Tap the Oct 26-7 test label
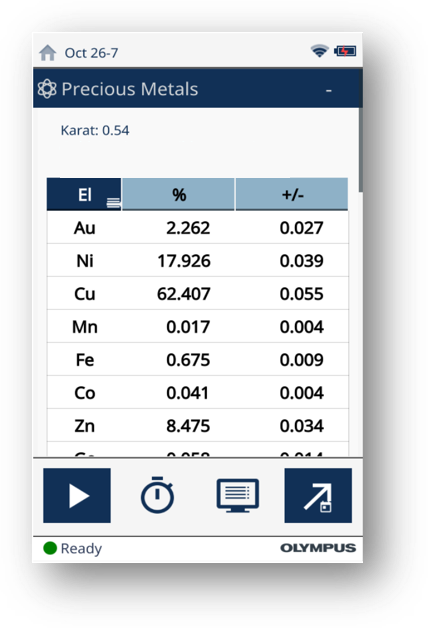 [91, 53]
